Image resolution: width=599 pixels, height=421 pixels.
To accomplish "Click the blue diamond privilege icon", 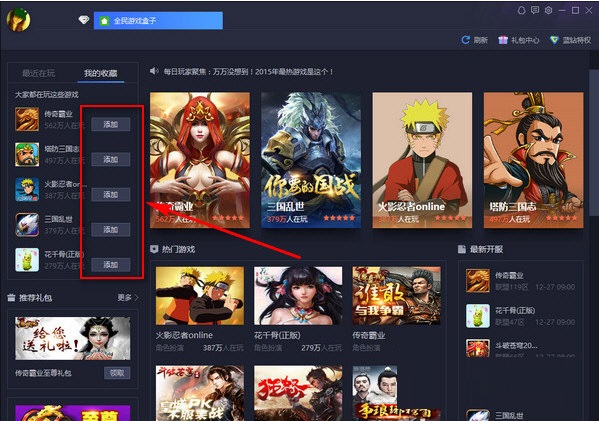I will point(554,40).
